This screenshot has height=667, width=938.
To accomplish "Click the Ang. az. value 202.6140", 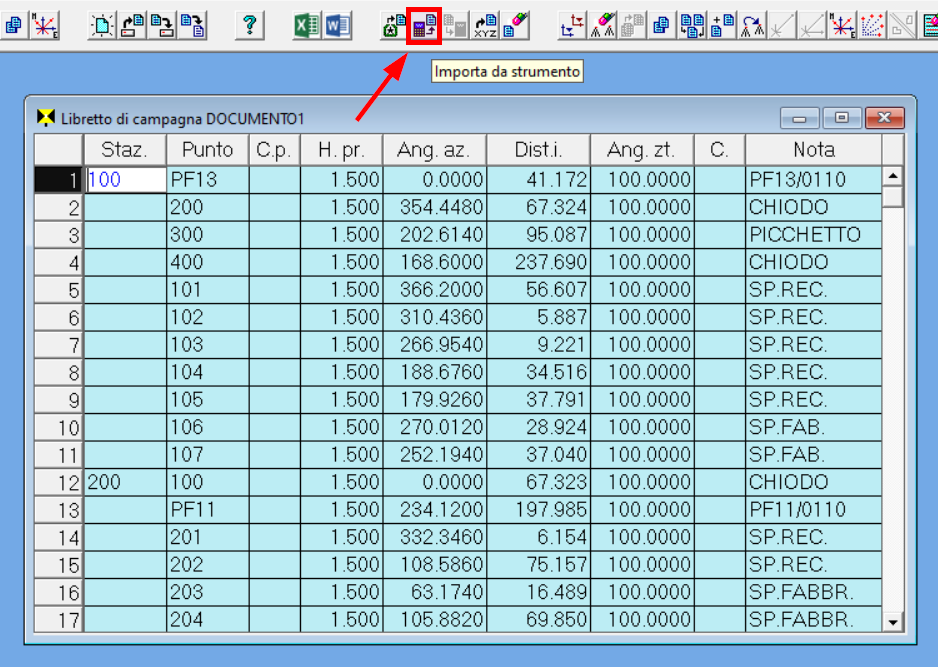I will point(435,235).
